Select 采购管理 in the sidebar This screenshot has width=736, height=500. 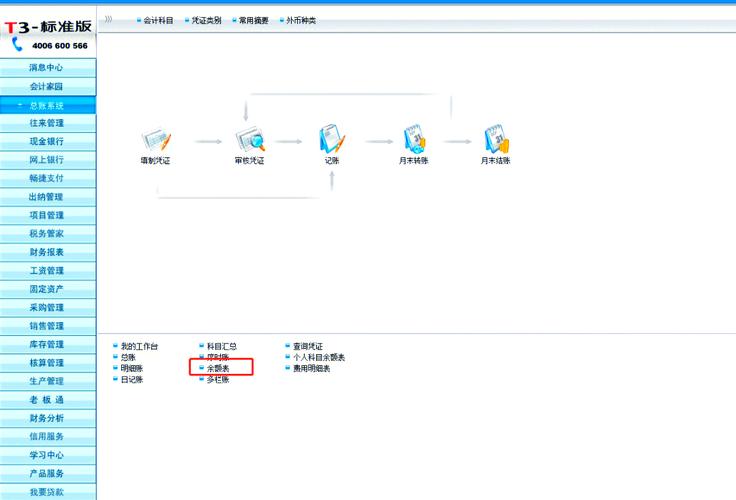48,308
